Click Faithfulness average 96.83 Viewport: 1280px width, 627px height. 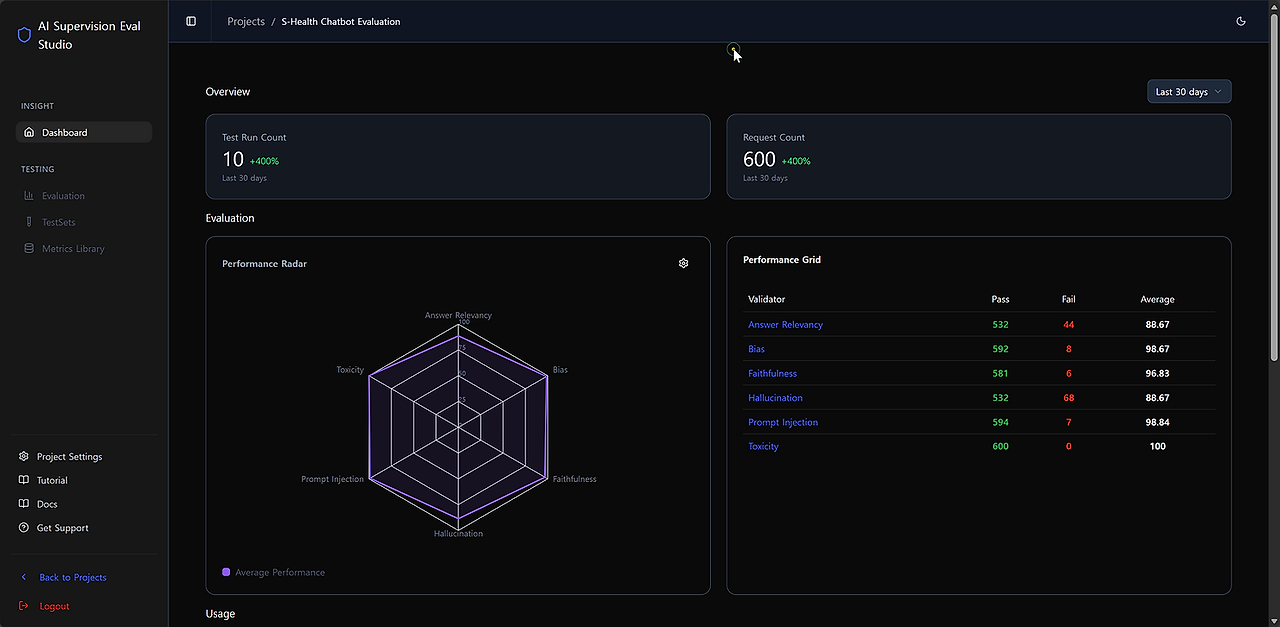pos(1158,373)
